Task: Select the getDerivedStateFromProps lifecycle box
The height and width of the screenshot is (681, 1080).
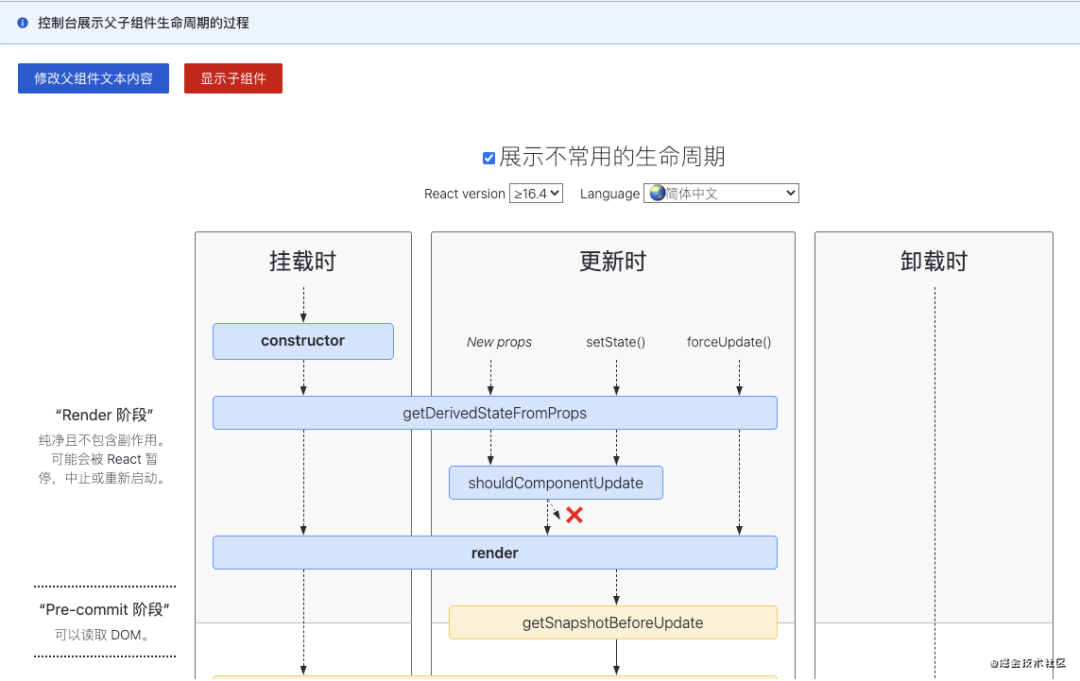Action: pyautogui.click(x=494, y=412)
